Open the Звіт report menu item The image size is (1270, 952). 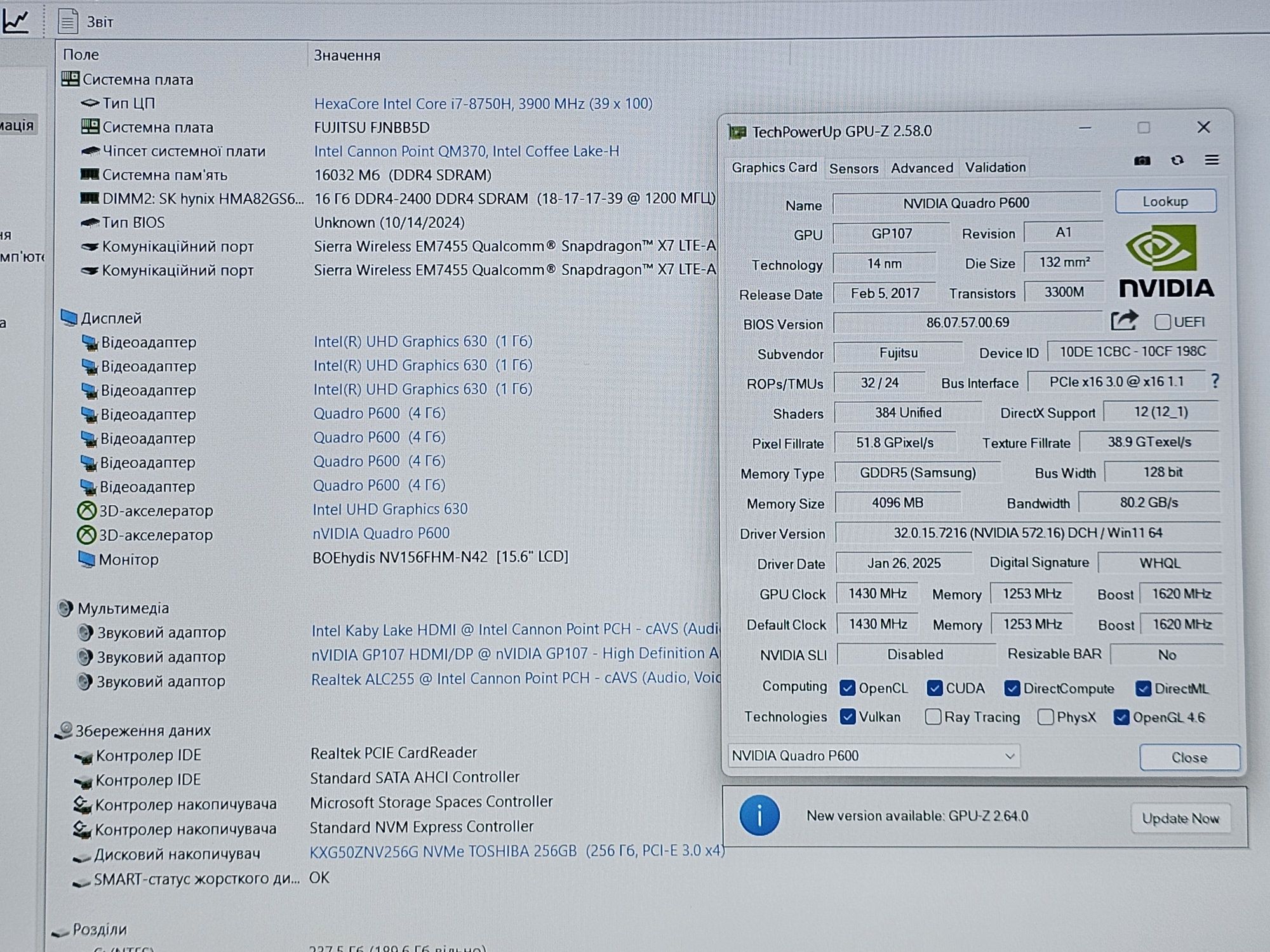(x=100, y=22)
